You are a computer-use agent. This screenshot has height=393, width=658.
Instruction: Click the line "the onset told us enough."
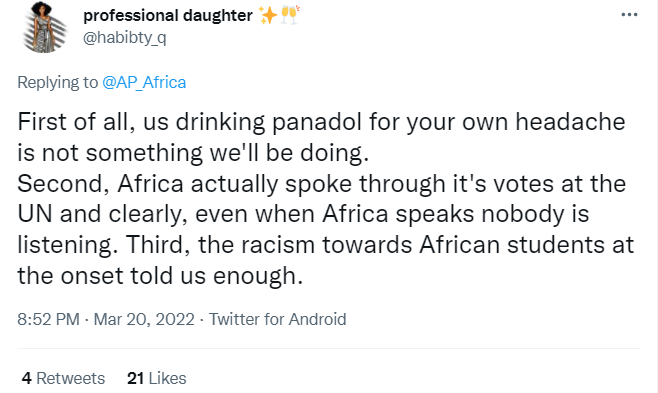pyautogui.click(x=160, y=276)
